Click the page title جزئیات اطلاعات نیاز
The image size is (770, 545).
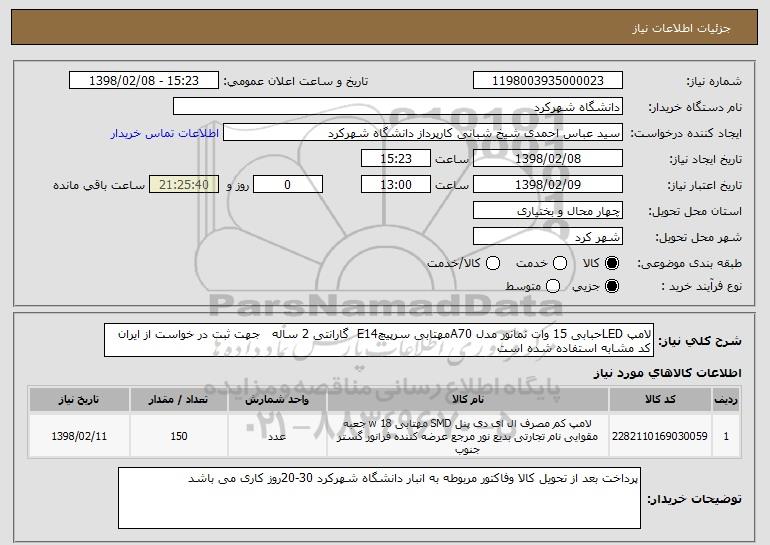pyautogui.click(x=681, y=28)
